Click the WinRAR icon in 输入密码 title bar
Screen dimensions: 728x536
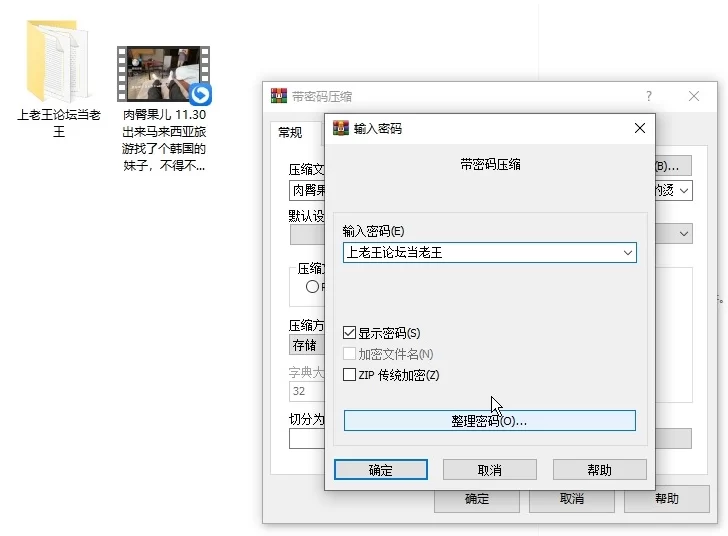pyautogui.click(x=341, y=128)
